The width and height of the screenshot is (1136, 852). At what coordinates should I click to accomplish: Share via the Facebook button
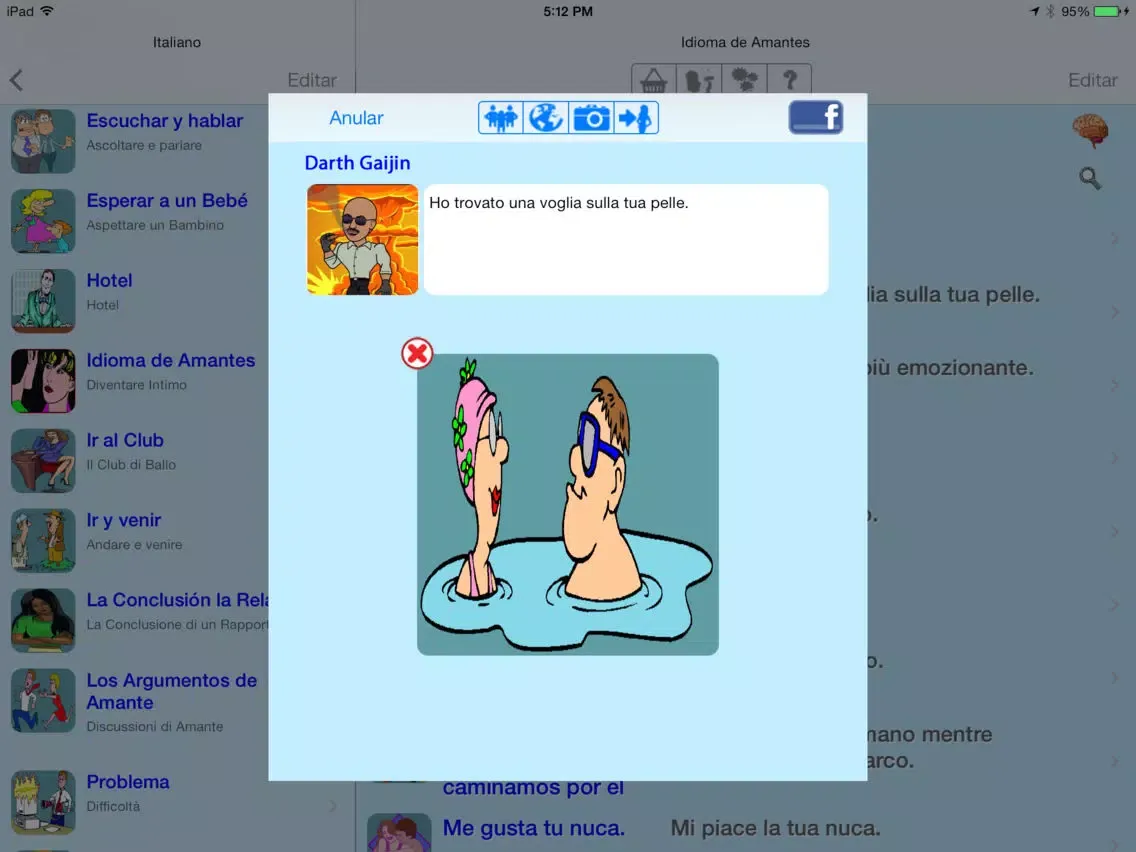[x=815, y=118]
